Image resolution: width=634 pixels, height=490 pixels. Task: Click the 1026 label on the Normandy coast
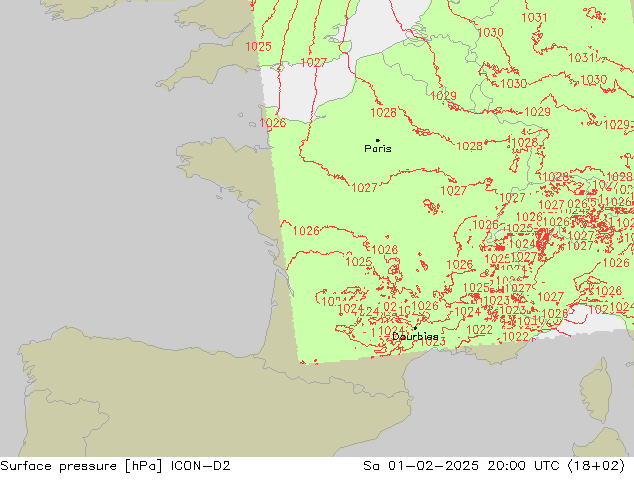click(273, 122)
